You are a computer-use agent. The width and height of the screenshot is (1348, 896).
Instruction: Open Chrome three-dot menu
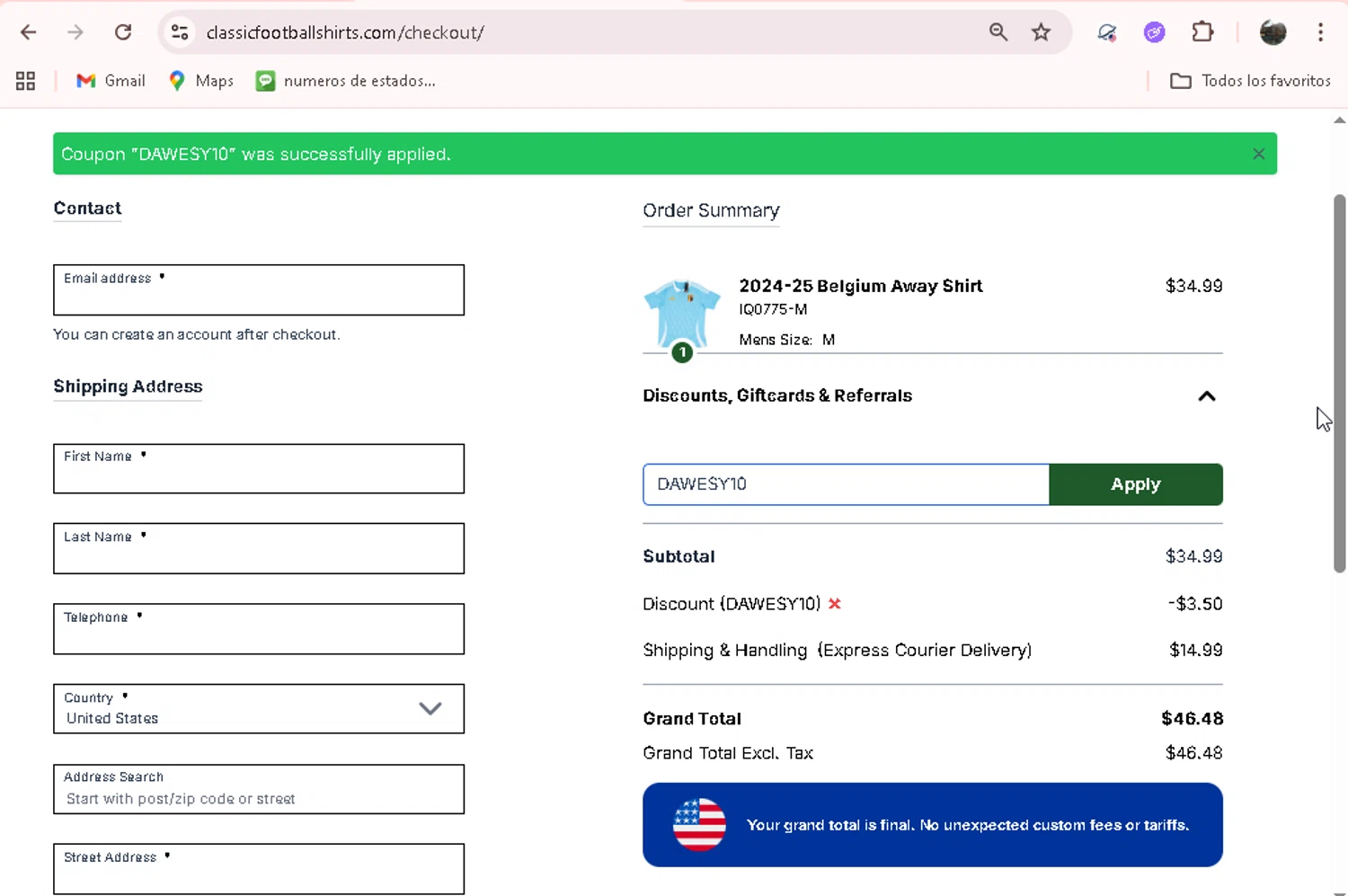(1320, 32)
